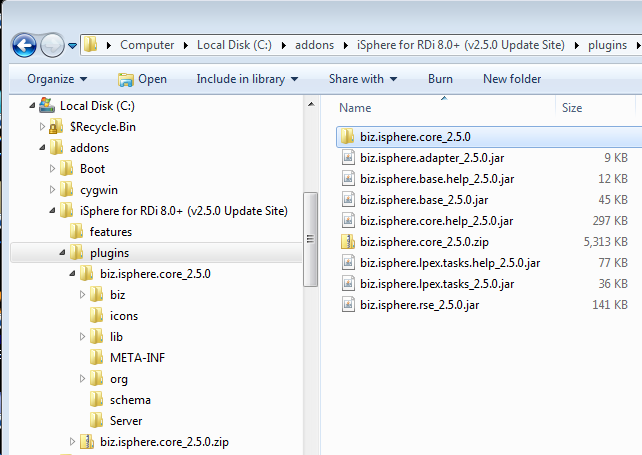Open the Local Disk (C:) breadcrumb

[234, 45]
